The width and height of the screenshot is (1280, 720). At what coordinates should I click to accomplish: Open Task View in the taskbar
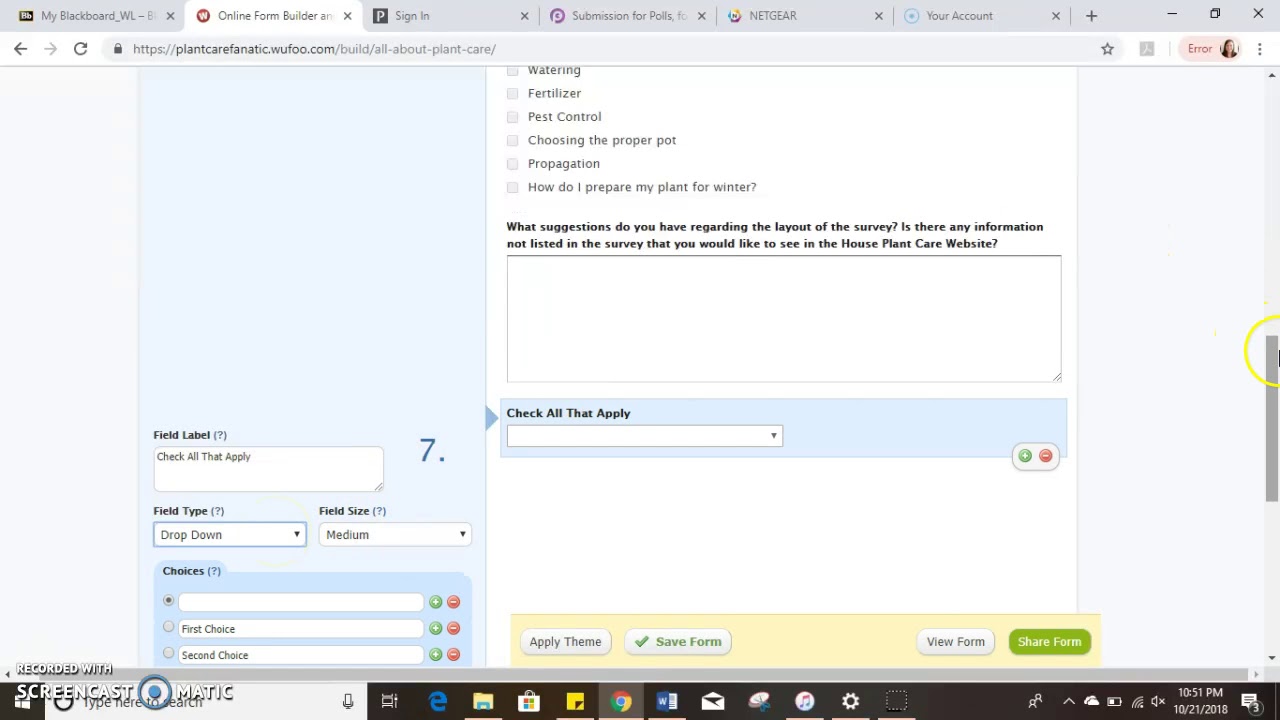(x=390, y=702)
